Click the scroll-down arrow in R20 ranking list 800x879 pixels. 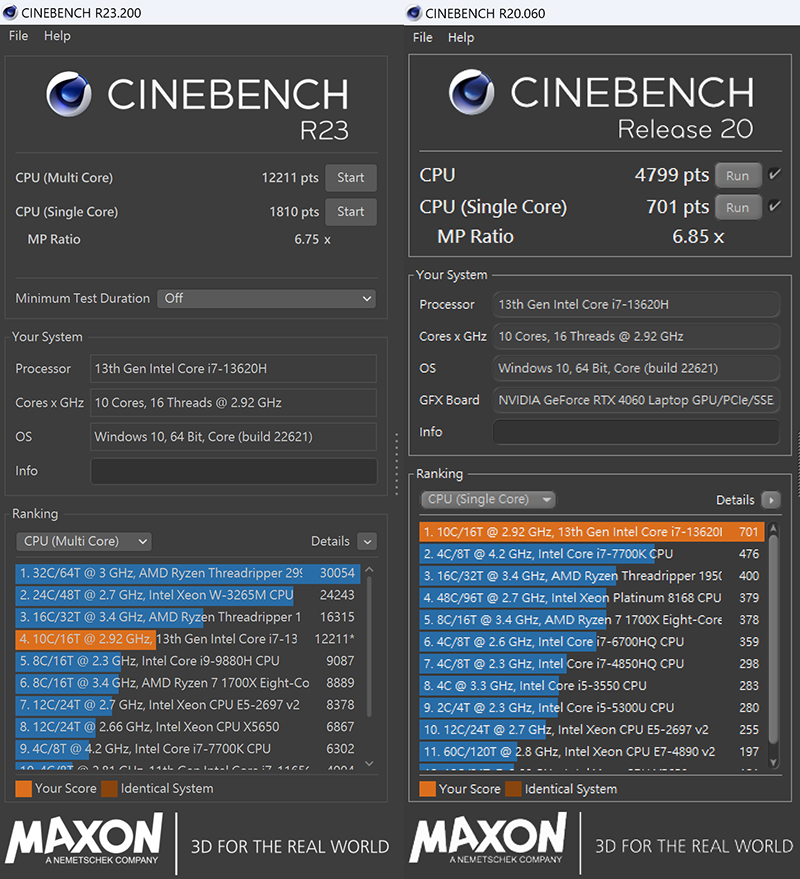pyautogui.click(x=773, y=762)
